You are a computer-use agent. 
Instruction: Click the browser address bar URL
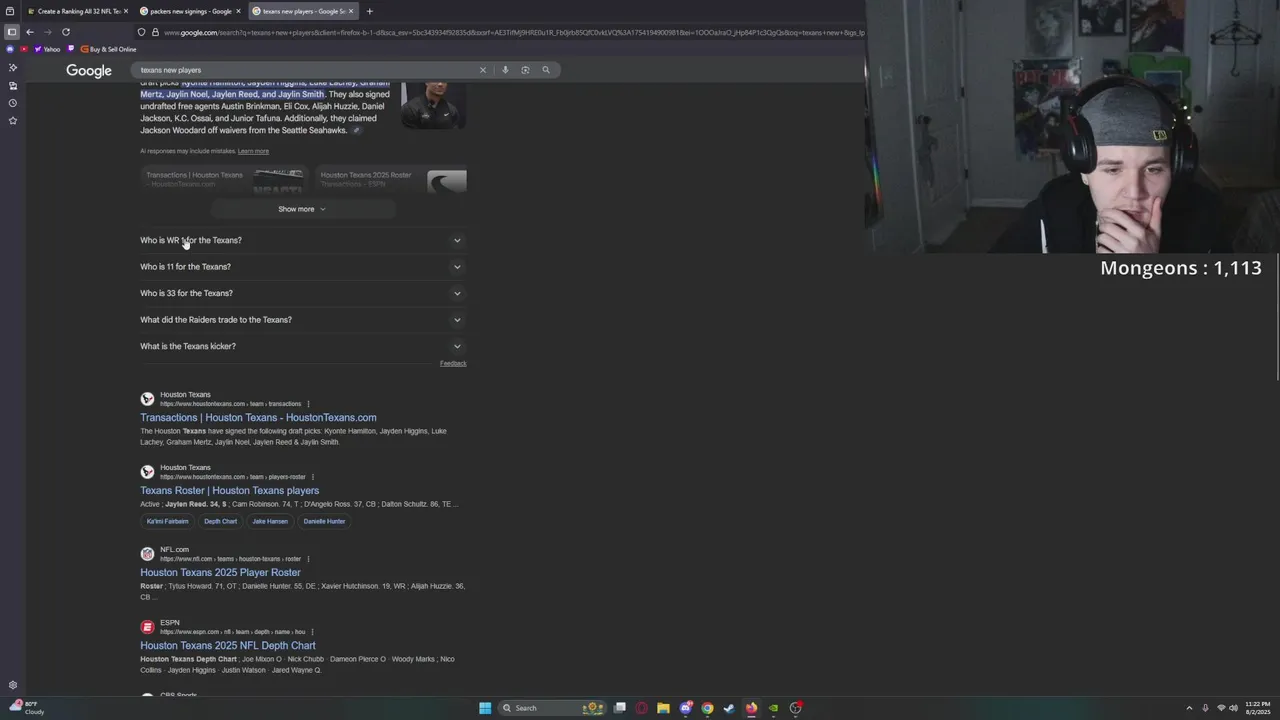pos(514,32)
